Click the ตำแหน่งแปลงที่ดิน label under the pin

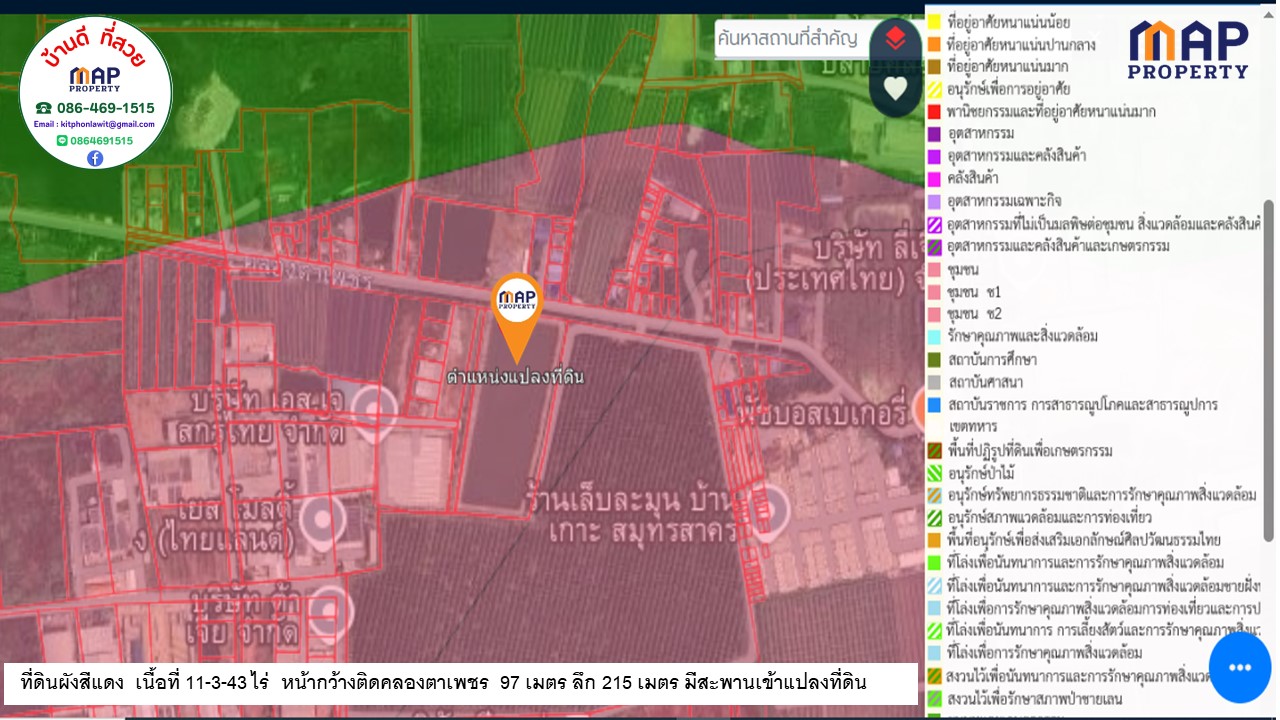click(x=515, y=377)
